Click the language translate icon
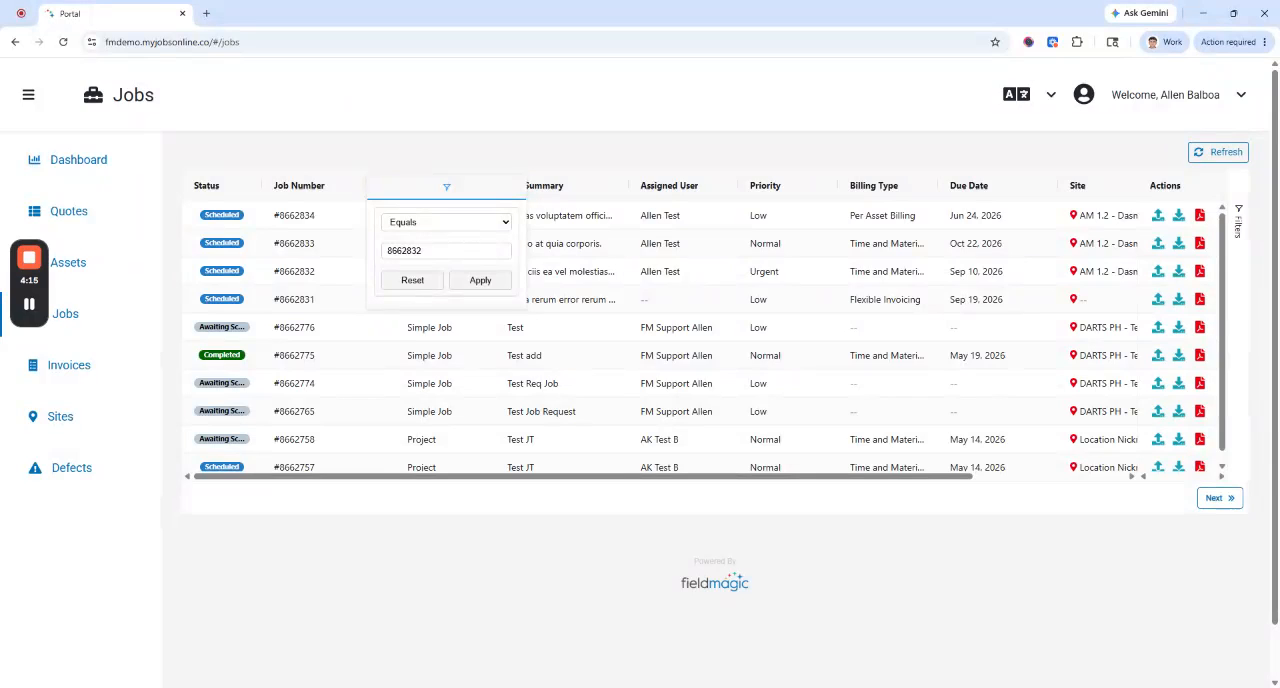Image resolution: width=1280 pixels, height=688 pixels. point(1016,94)
